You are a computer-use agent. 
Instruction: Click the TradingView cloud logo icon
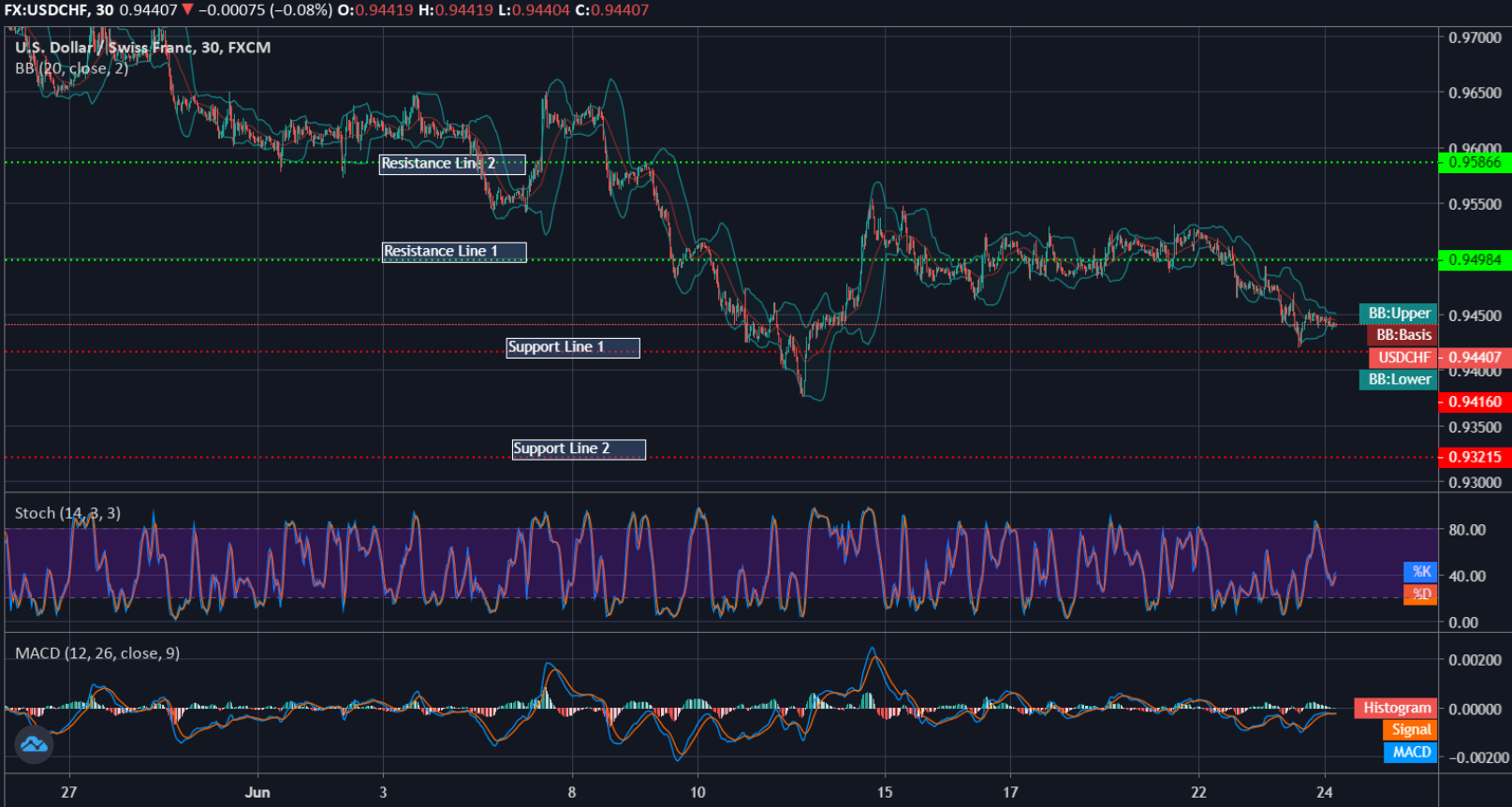[34, 744]
